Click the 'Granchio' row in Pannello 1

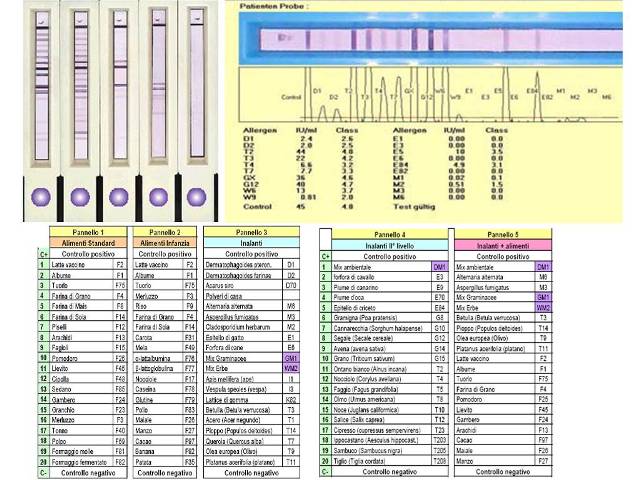point(88,410)
